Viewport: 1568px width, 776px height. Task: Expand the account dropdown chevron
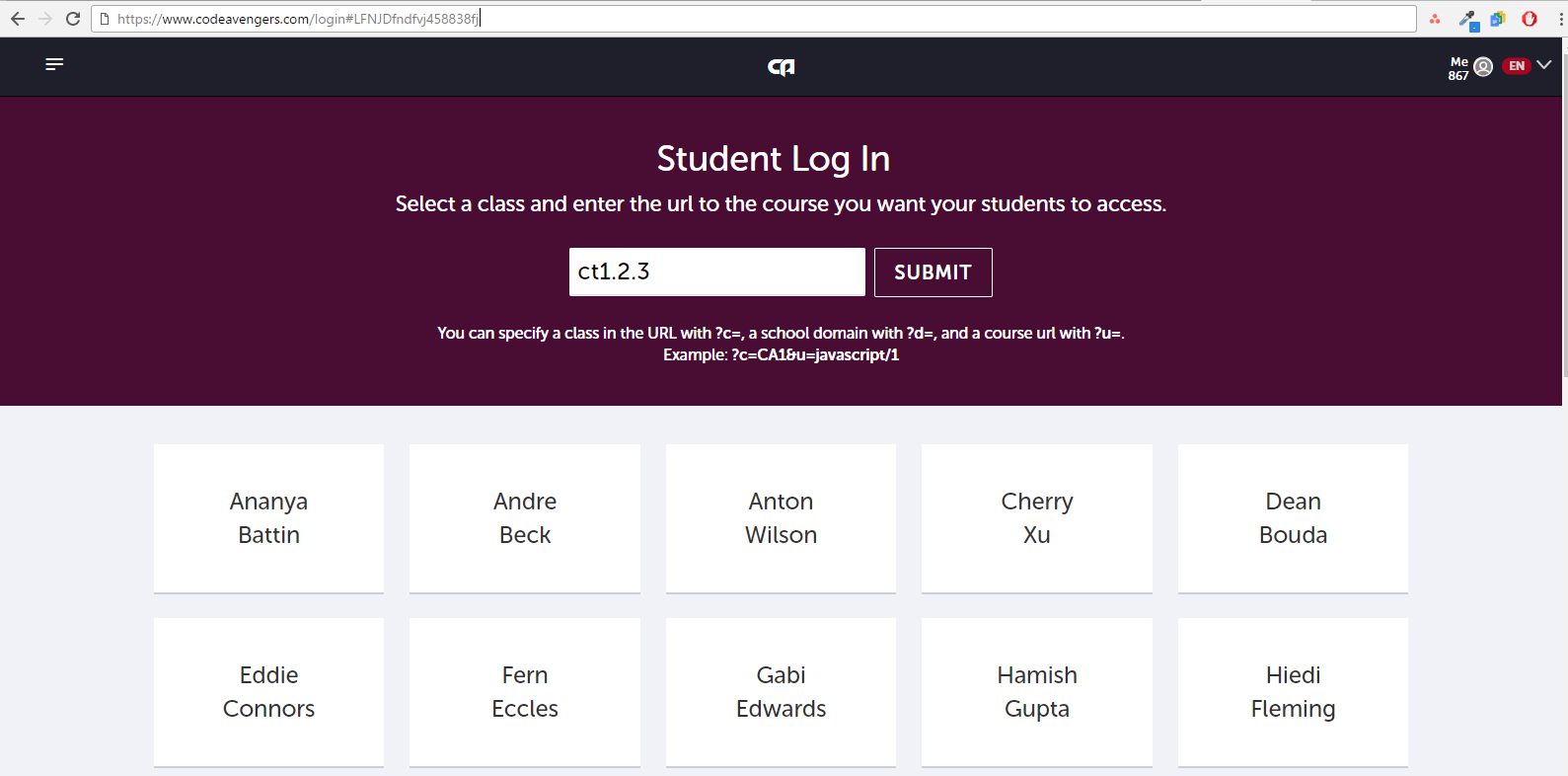(1541, 66)
